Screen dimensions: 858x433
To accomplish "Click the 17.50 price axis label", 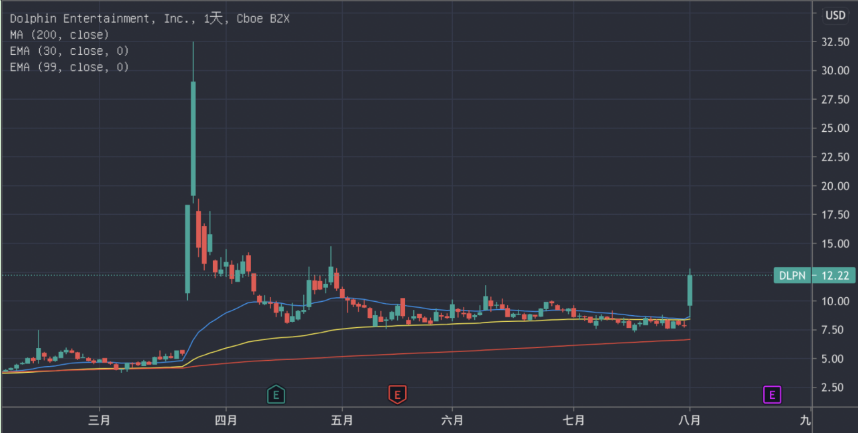I will pyautogui.click(x=835, y=215).
